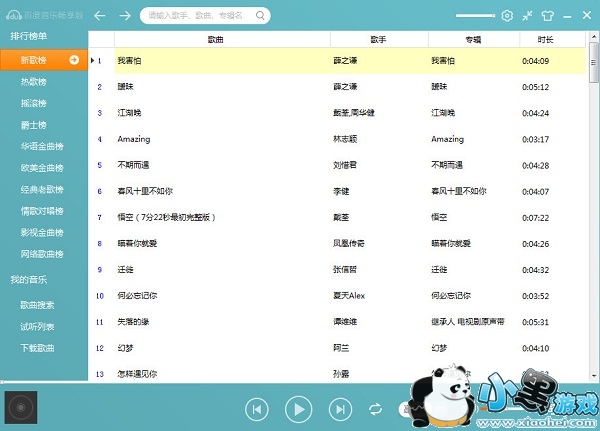Select song 幻梦 in row 12

(x=126, y=348)
